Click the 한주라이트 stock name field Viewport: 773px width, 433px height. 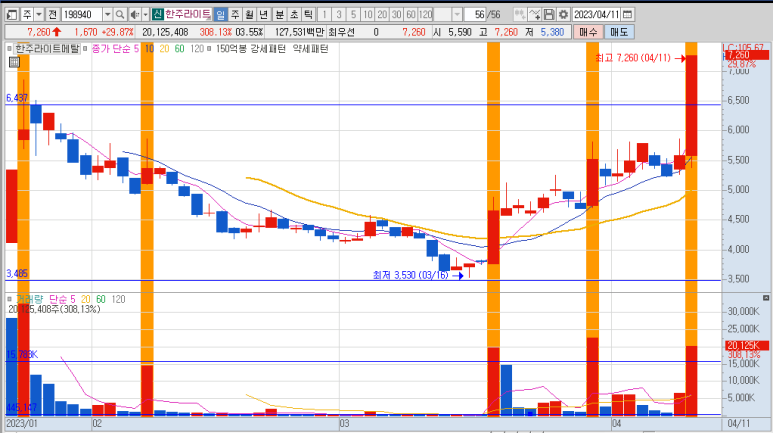[188, 14]
